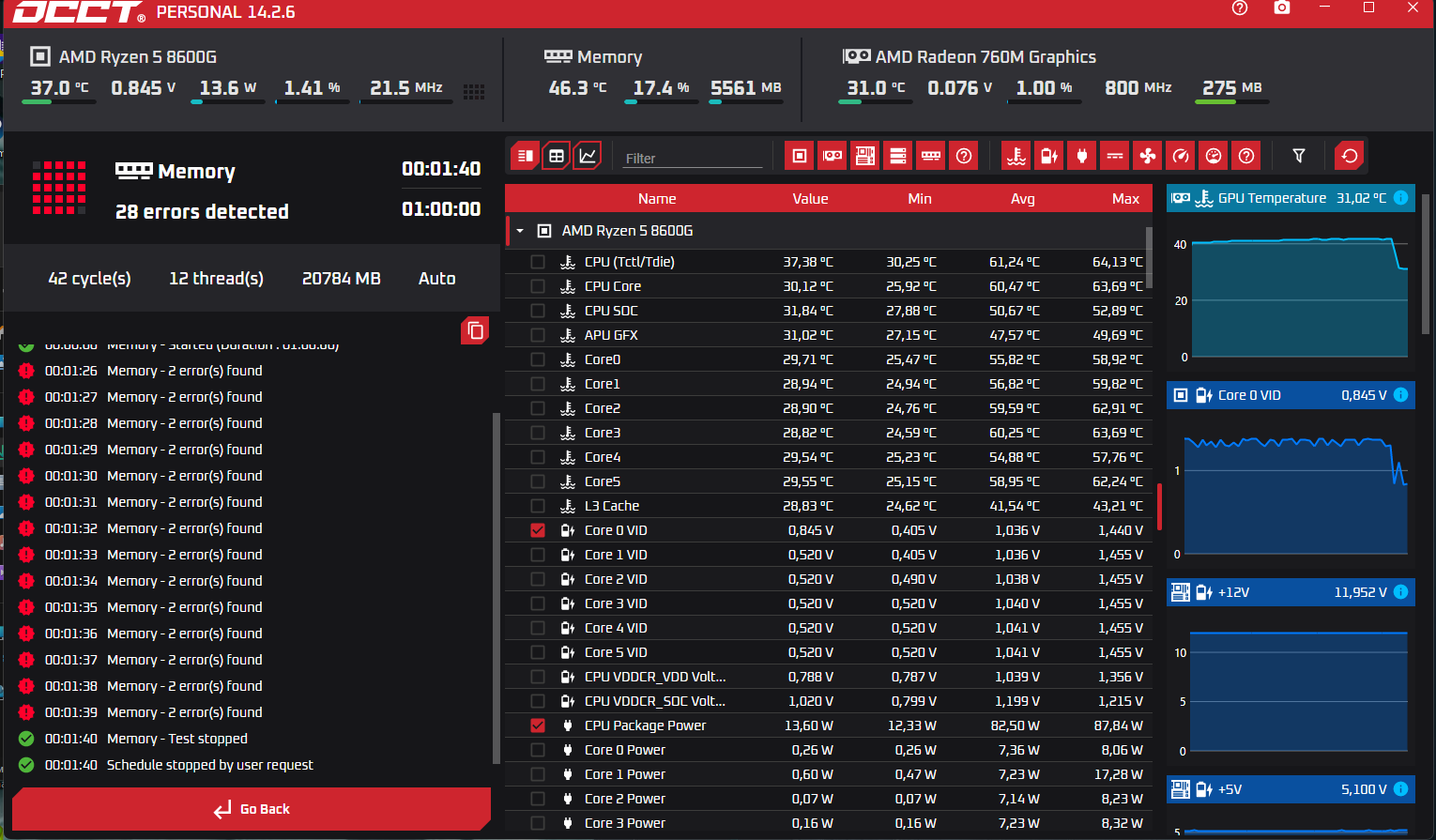Viewport: 1436px width, 840px height.
Task: Sort sensors by the Max column header
Action: (x=1124, y=199)
